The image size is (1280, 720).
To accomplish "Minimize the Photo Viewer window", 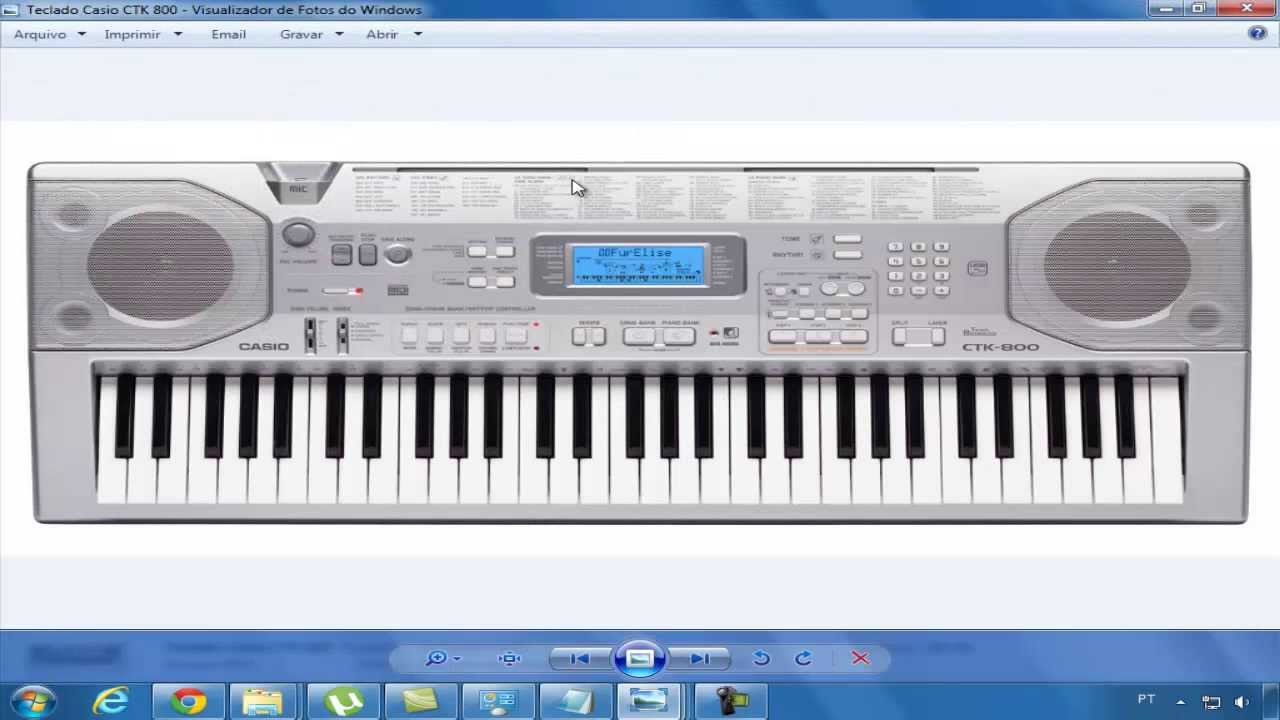I will coord(1166,9).
